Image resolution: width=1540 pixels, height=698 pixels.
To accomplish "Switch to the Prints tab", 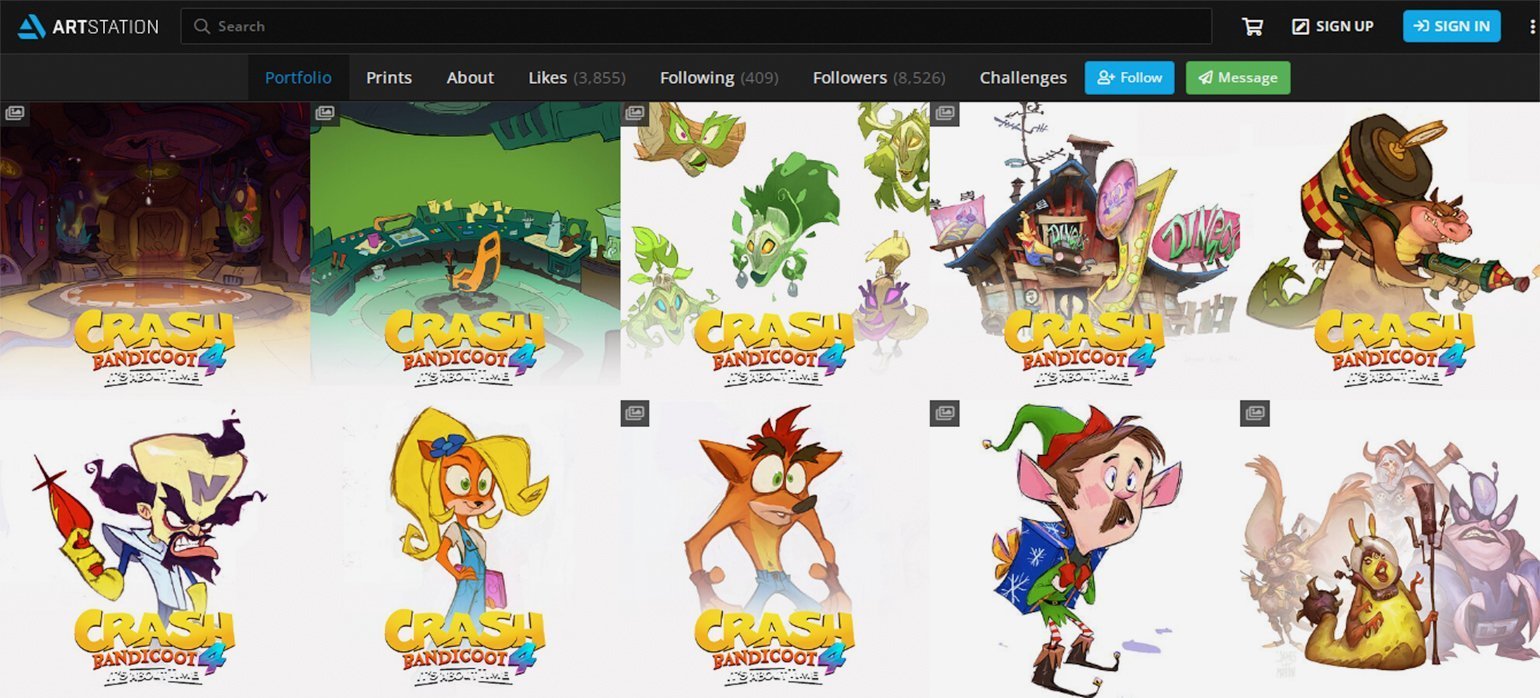I will coord(389,78).
